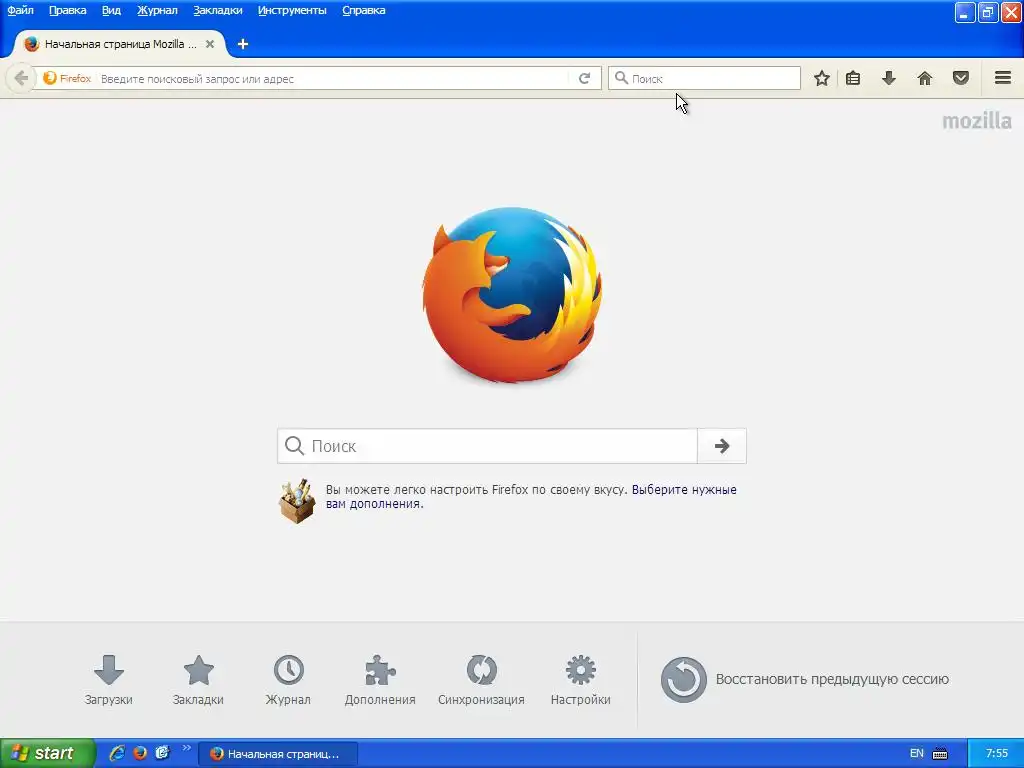Click Восстановить предыдущую сессию button
The height and width of the screenshot is (768, 1024).
805,680
